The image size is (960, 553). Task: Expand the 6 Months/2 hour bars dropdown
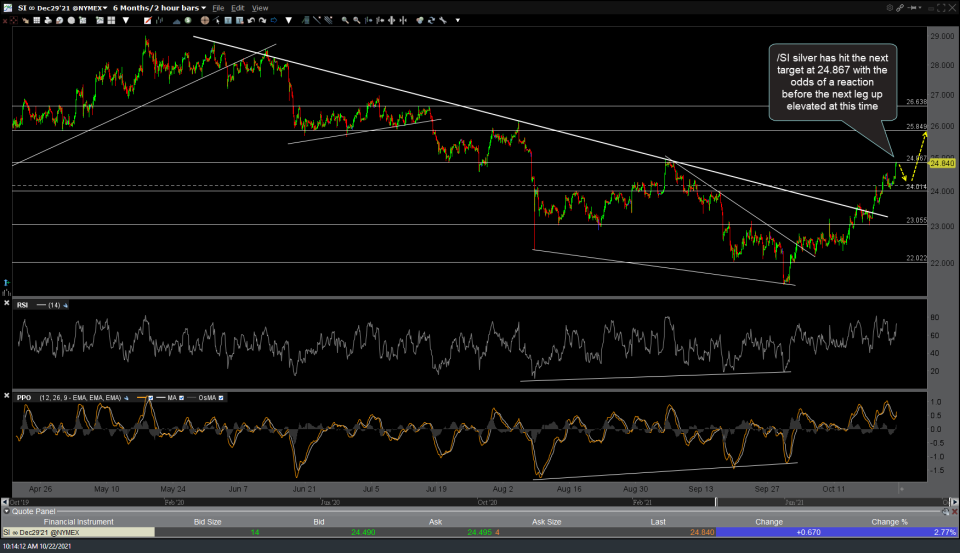click(x=160, y=8)
